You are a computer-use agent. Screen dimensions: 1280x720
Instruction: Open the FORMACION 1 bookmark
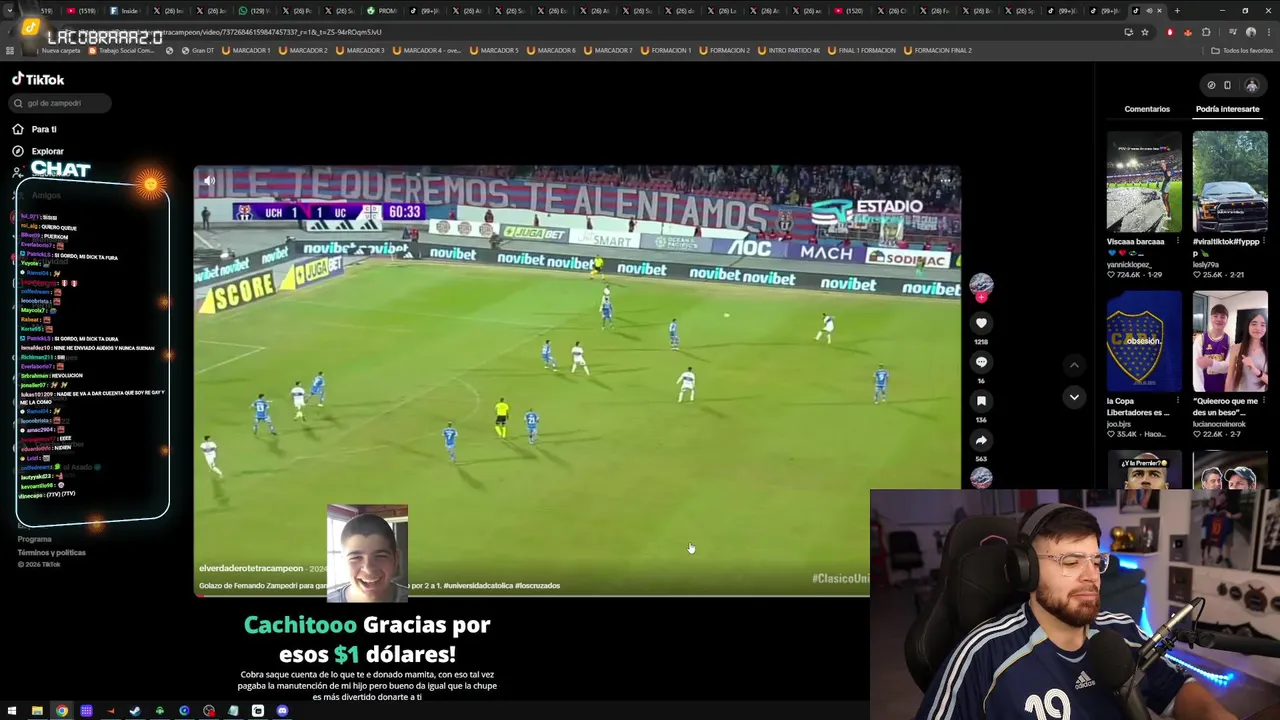665,50
